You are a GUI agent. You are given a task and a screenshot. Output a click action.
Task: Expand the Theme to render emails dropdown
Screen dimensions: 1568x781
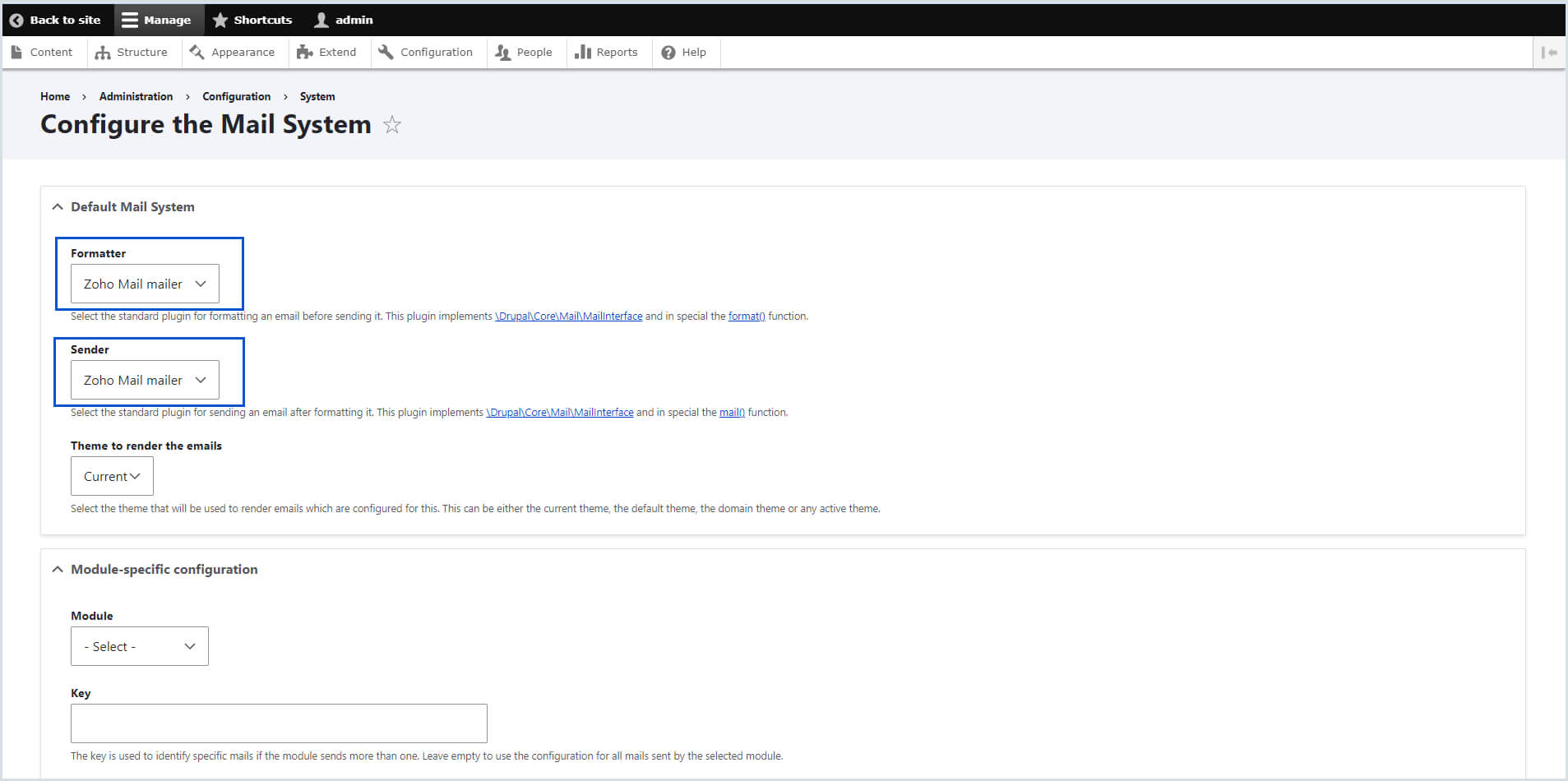point(112,476)
